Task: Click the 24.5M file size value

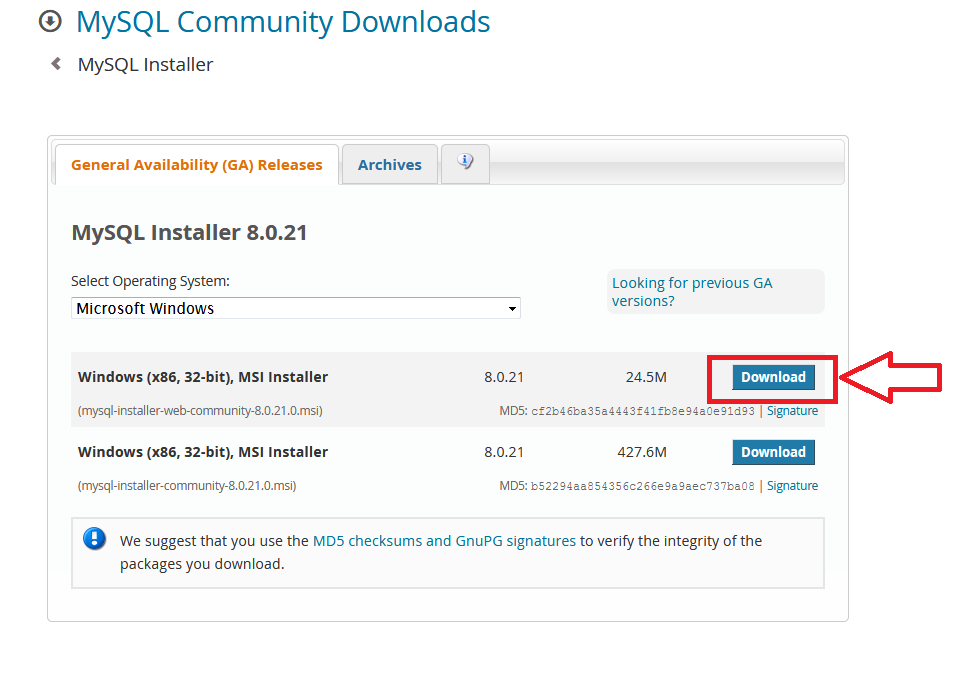Action: pos(646,377)
